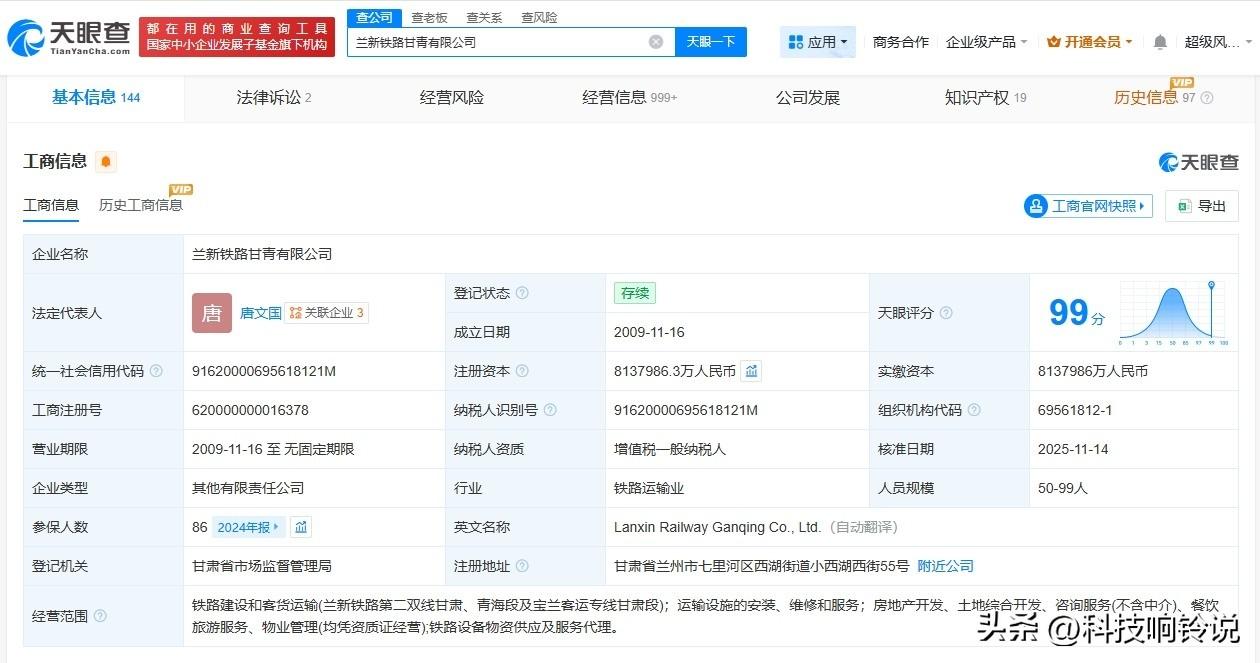Expand the 开通会员 dropdown
The width and height of the screenshot is (1260, 663).
tap(1089, 42)
